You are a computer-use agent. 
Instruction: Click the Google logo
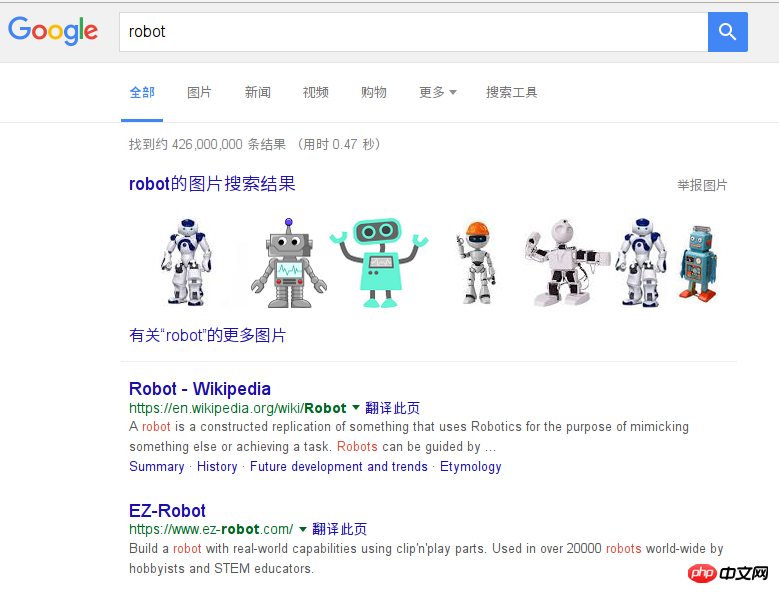coord(53,31)
